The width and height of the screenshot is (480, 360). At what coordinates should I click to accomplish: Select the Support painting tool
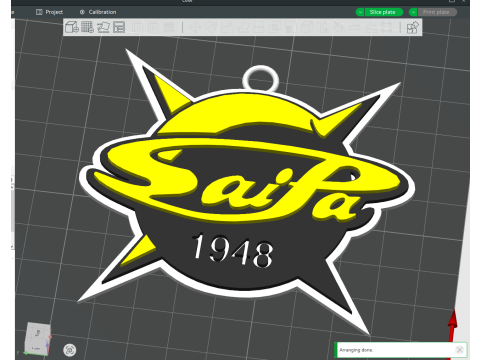tap(291, 27)
